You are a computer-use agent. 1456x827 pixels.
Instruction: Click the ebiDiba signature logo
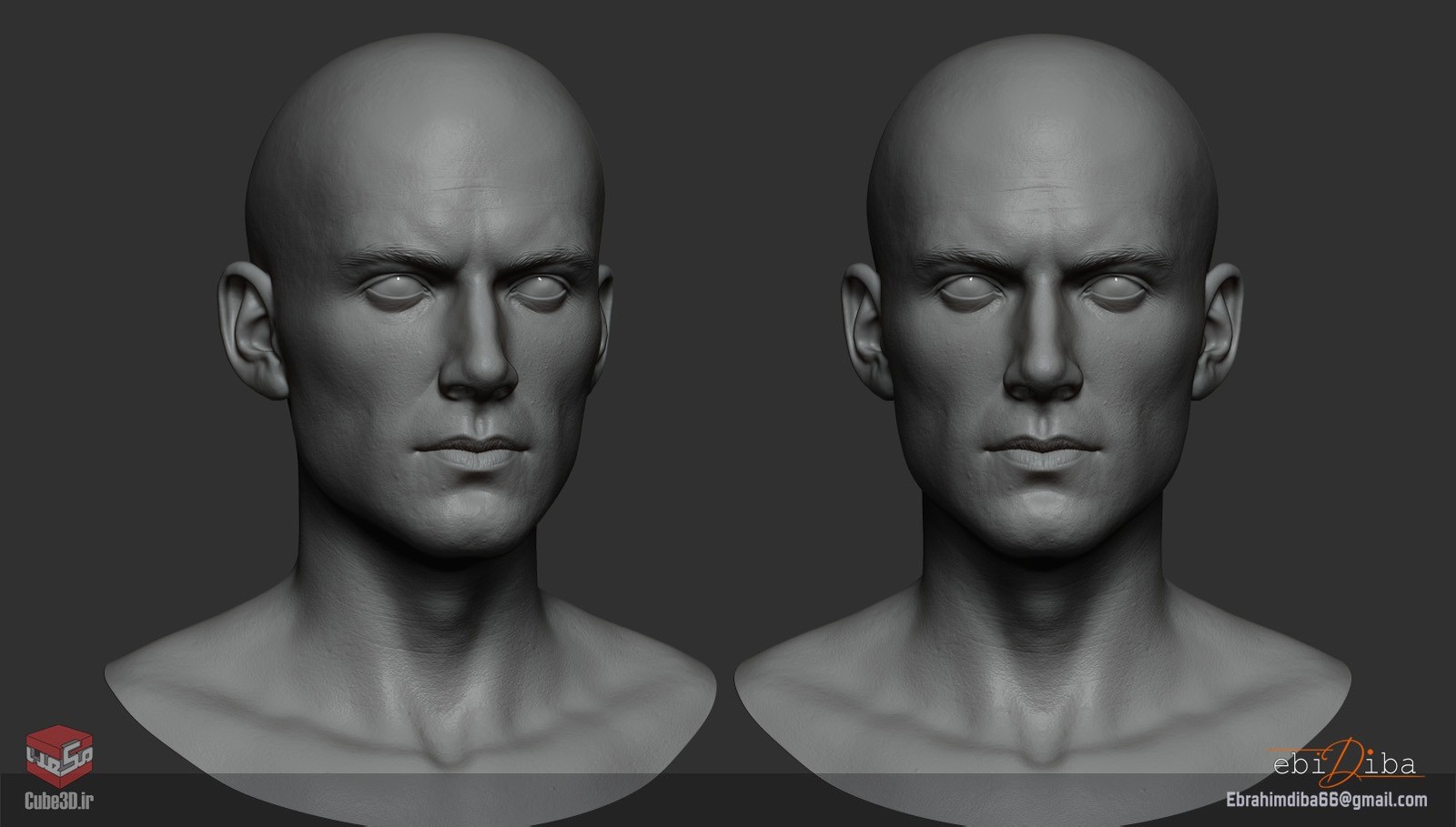click(1347, 762)
